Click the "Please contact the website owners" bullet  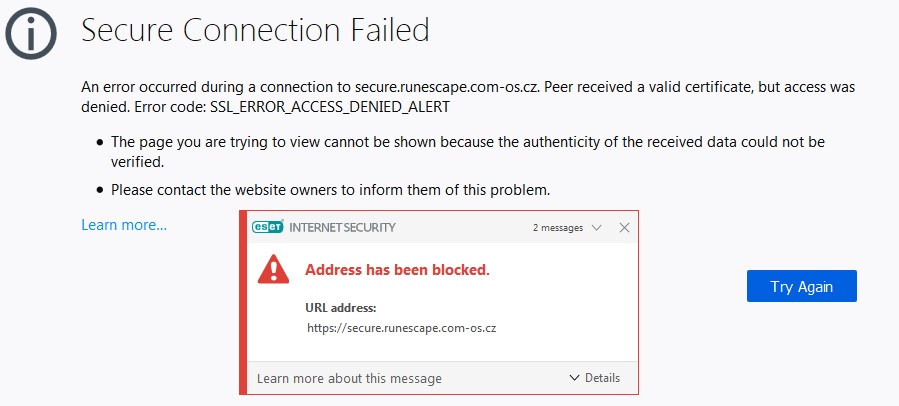pos(331,189)
